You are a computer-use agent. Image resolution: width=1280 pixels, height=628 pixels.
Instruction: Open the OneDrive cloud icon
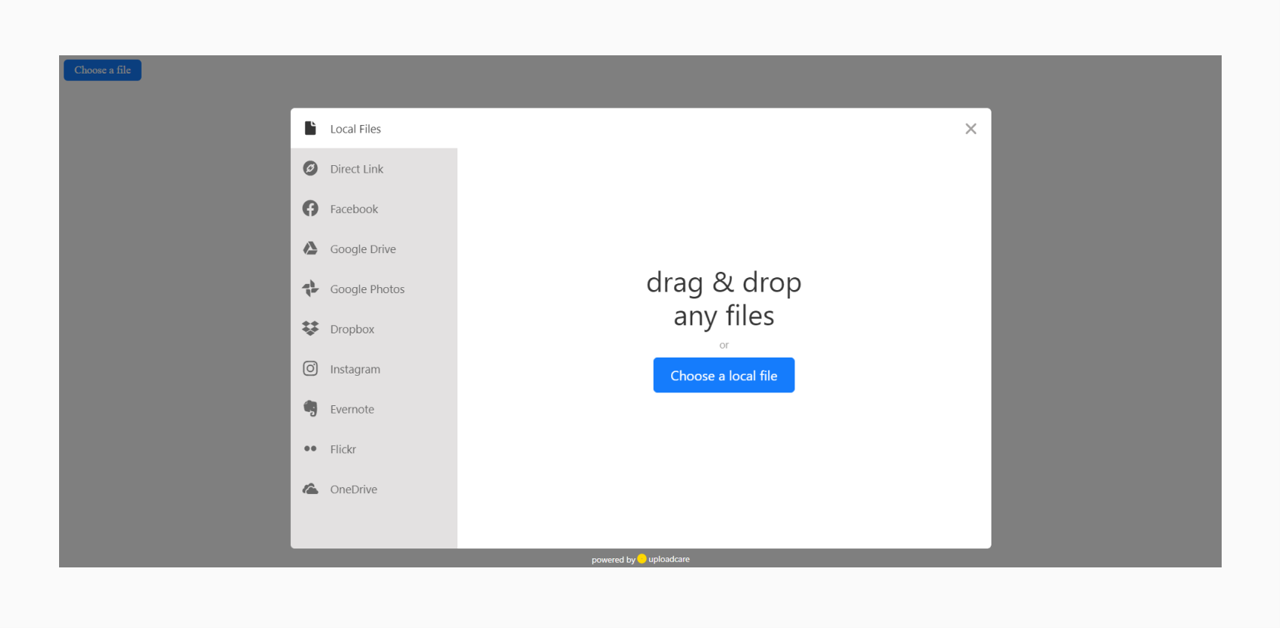pyautogui.click(x=311, y=488)
